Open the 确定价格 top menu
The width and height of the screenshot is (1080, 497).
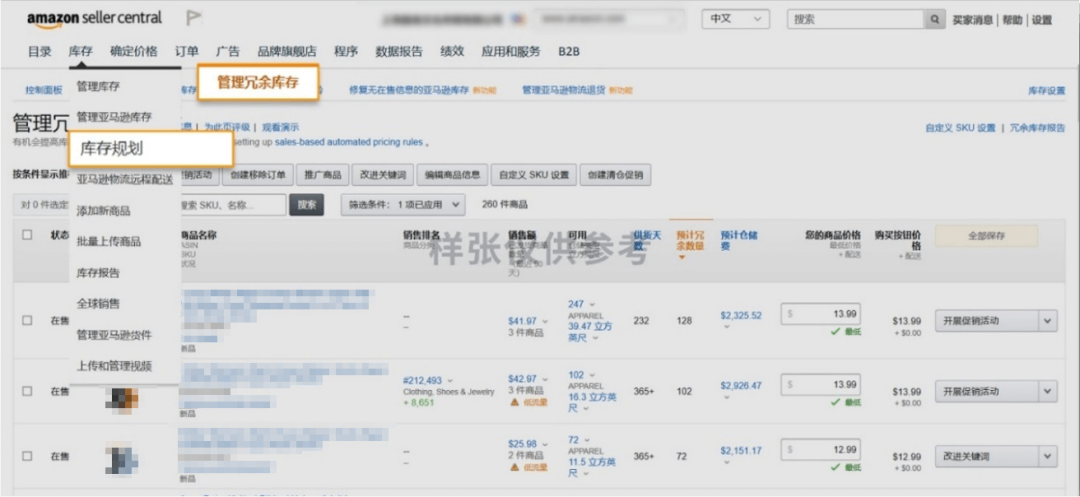point(134,52)
